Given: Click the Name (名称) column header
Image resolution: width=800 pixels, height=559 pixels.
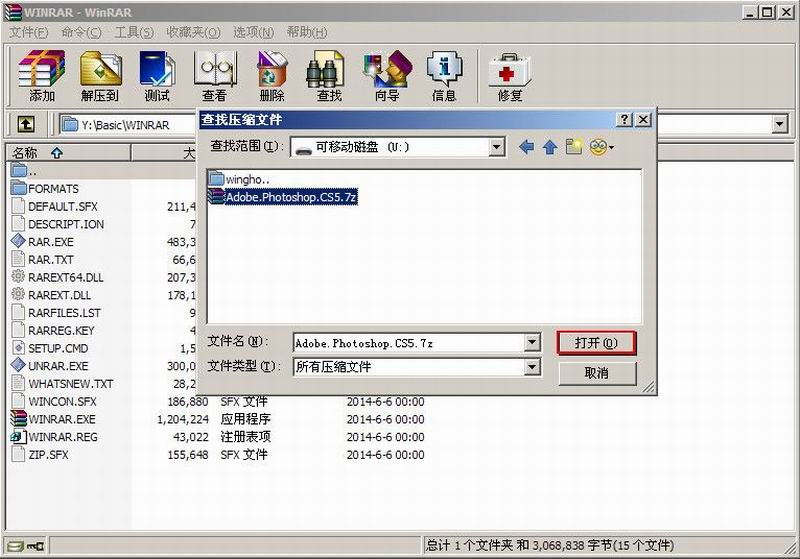Looking at the screenshot, I should tap(68, 153).
